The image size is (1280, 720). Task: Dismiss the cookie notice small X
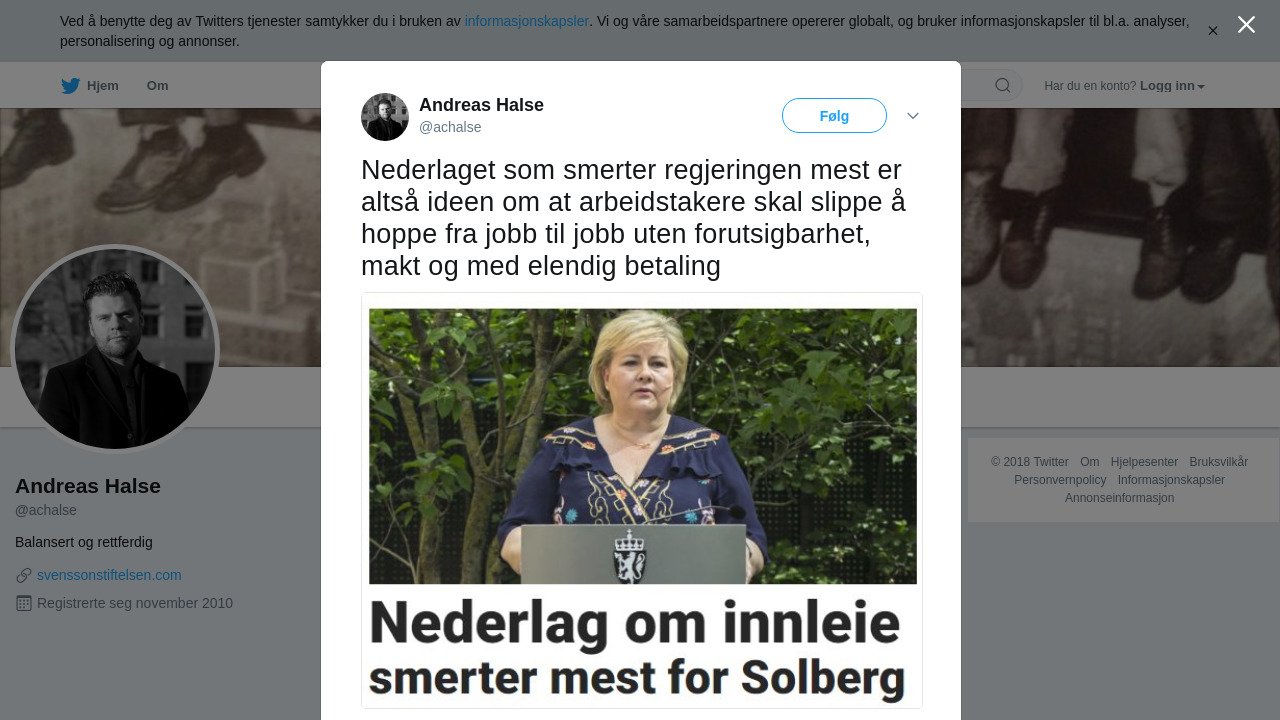click(1213, 31)
